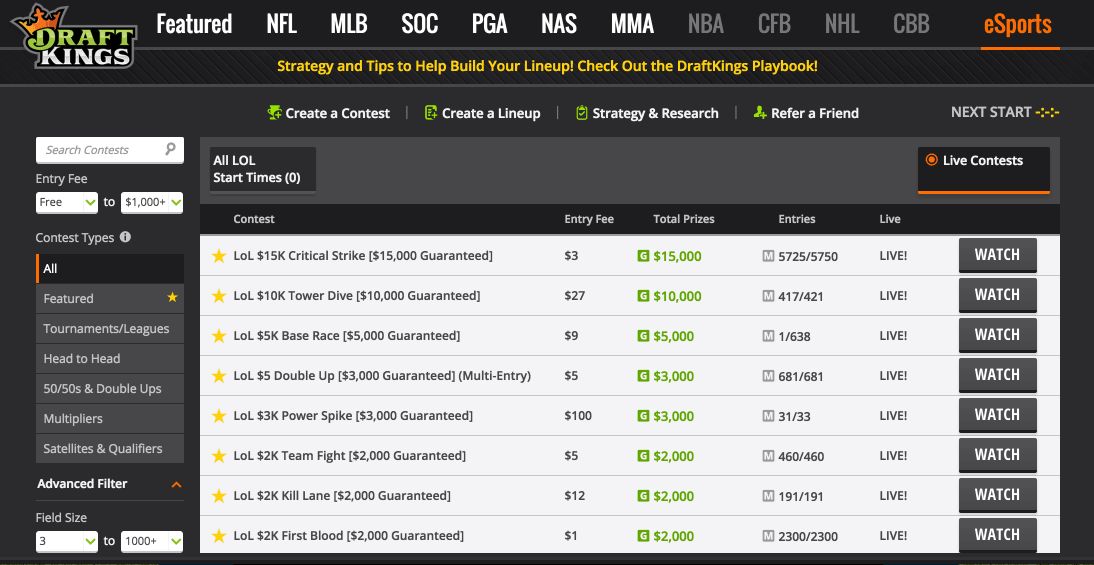
Task: Click the All LOL Start Times filter
Action: coord(262,170)
